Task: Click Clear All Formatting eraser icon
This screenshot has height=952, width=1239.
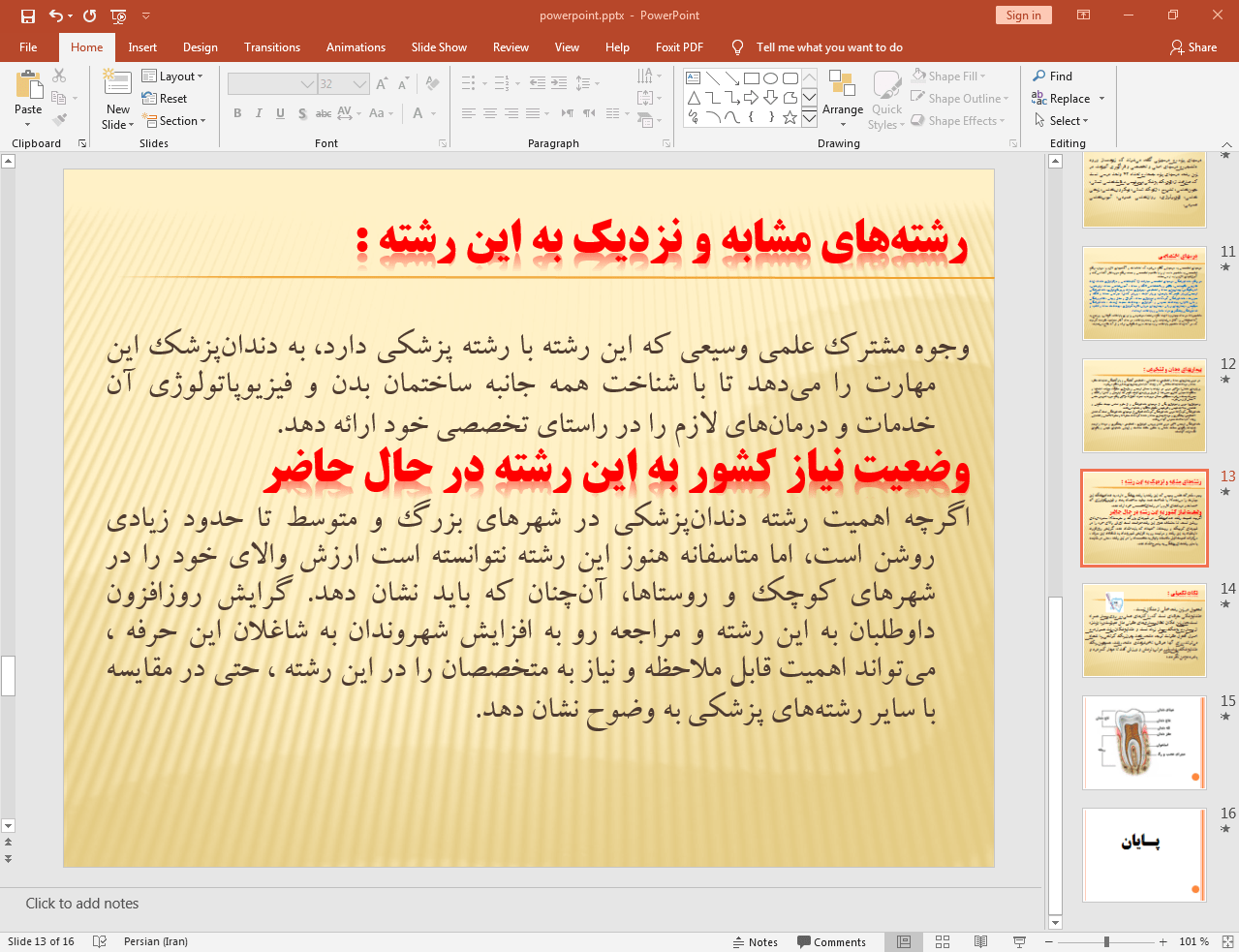Action: pos(432,84)
